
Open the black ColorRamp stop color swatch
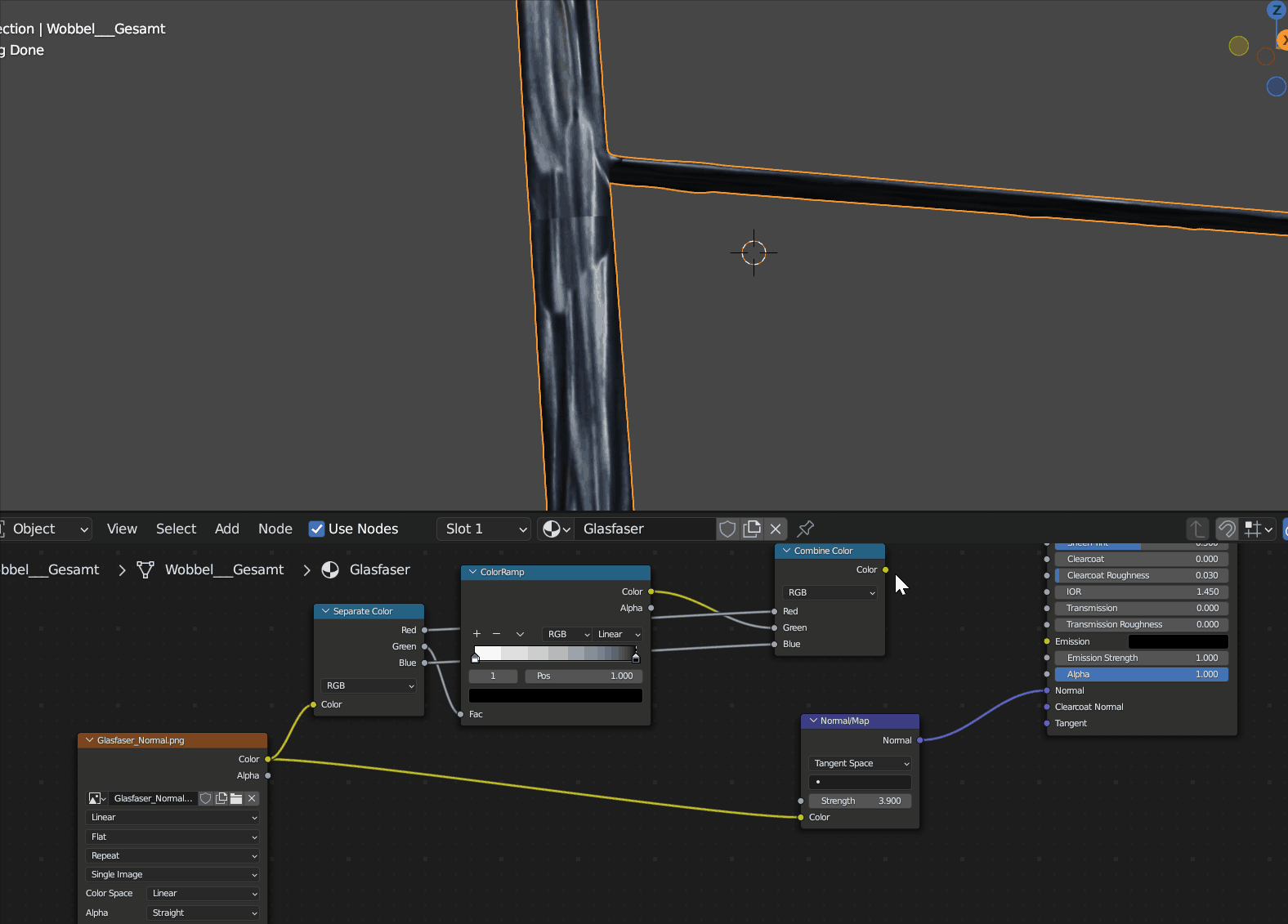click(556, 695)
